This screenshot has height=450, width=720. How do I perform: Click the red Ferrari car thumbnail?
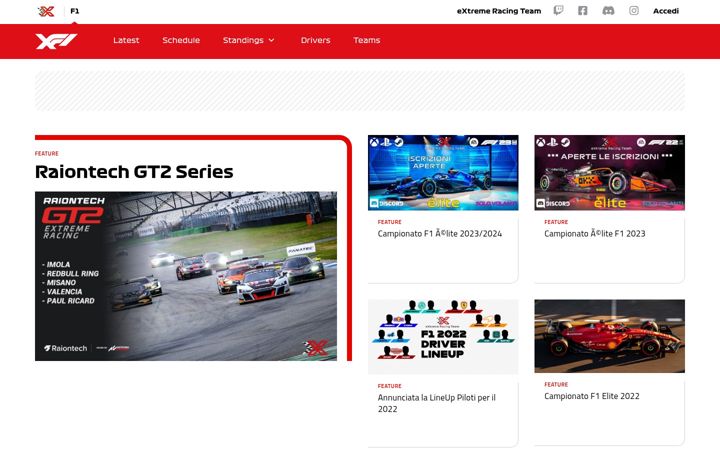click(x=609, y=336)
